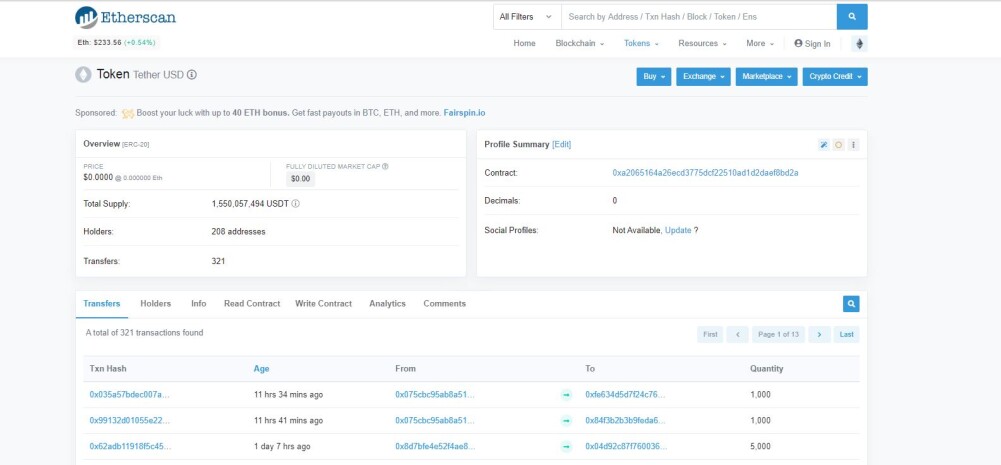Screen dimensions: 1001x465
Task: Click the Fully Diluted Market Cap help icon
Action: (x=386, y=166)
